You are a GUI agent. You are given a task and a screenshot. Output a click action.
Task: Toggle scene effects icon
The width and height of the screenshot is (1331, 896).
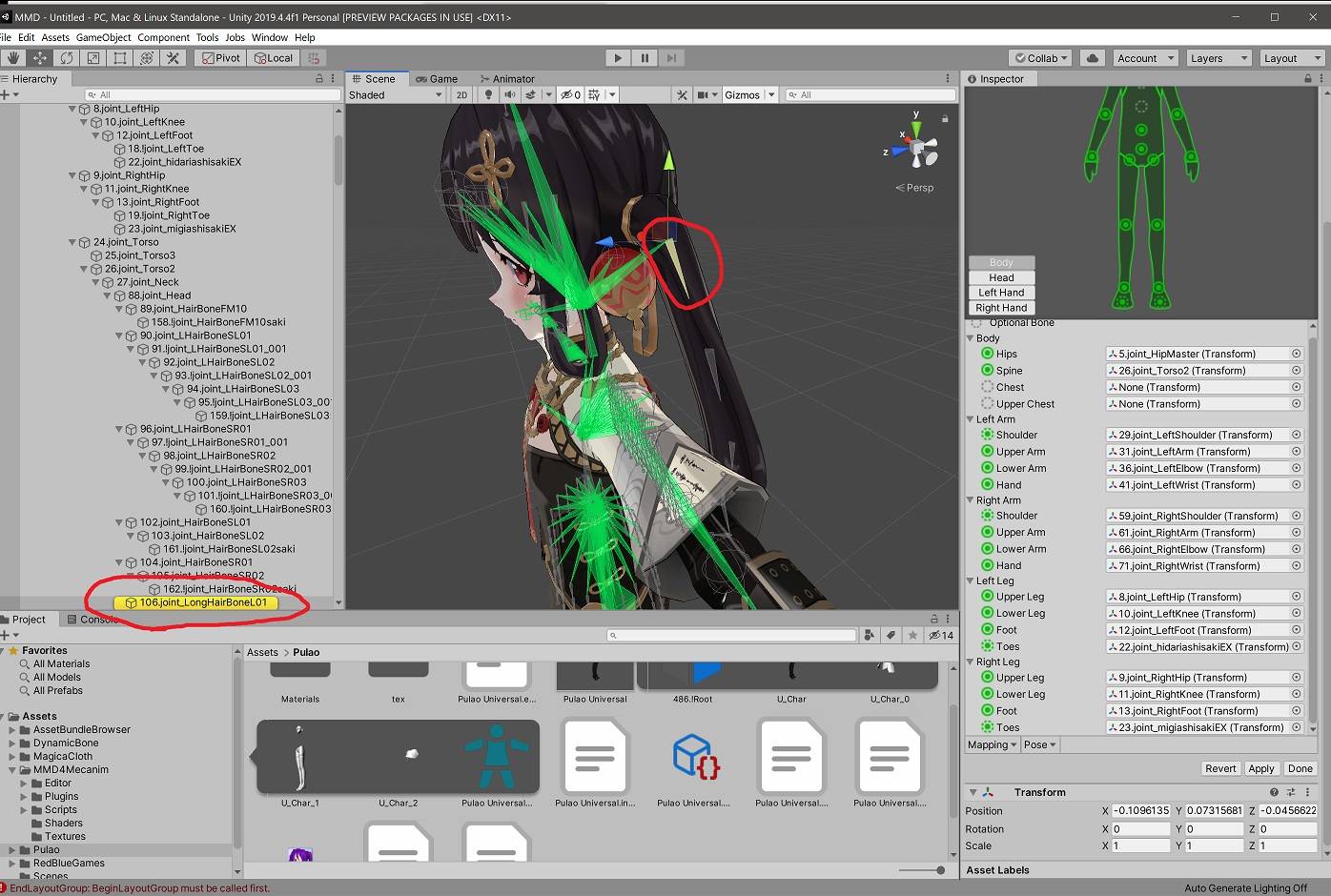click(532, 95)
